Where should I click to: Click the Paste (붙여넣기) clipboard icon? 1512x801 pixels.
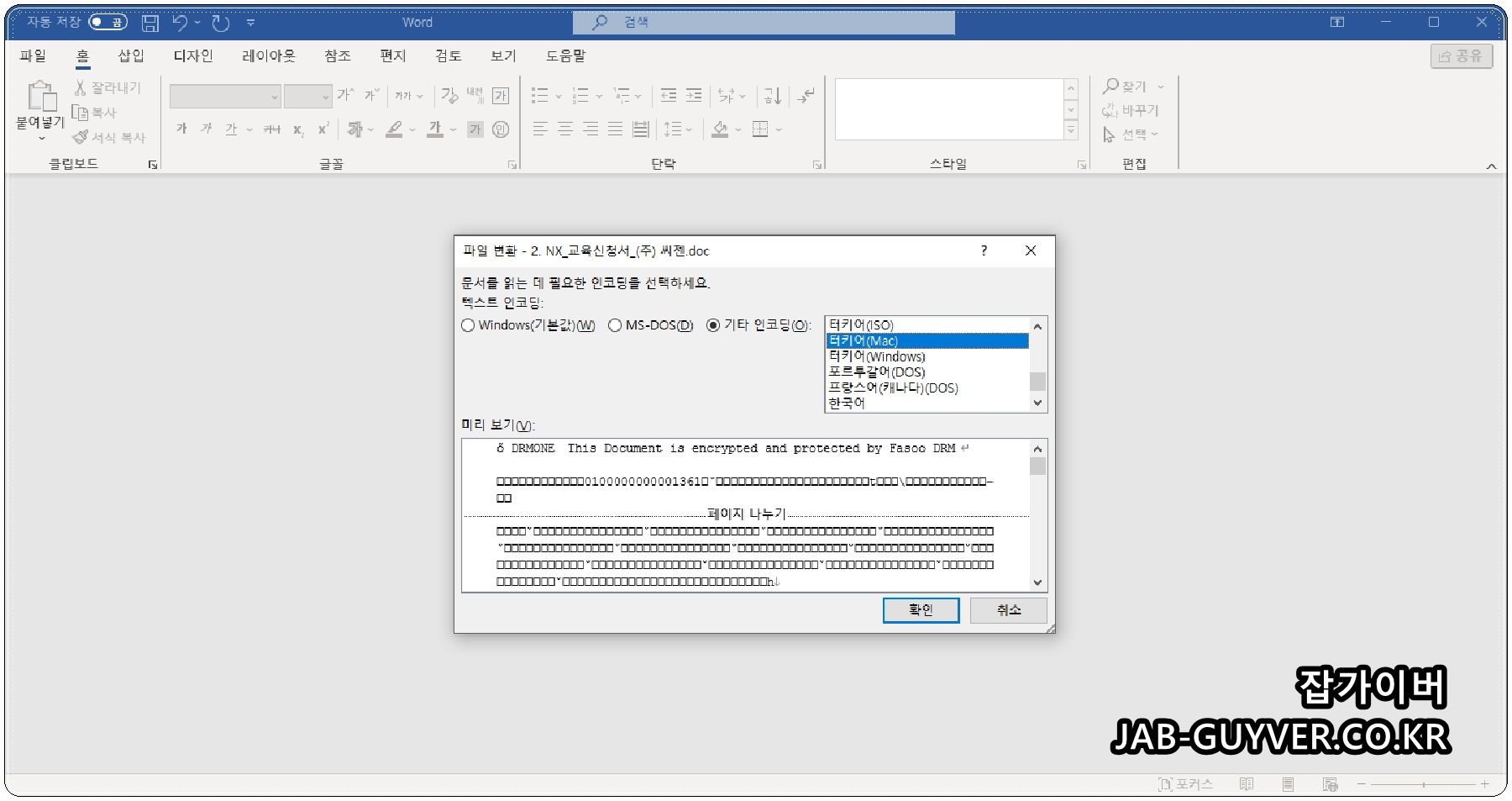(41, 96)
